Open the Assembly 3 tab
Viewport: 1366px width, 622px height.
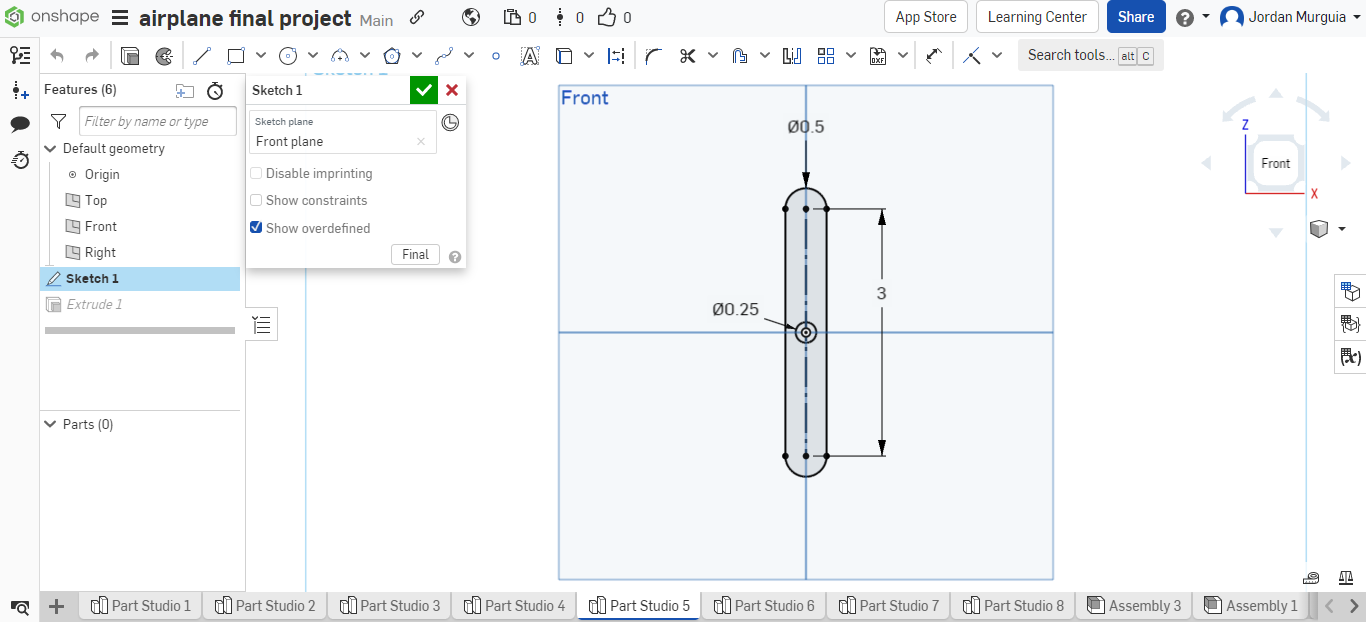coord(1134,605)
